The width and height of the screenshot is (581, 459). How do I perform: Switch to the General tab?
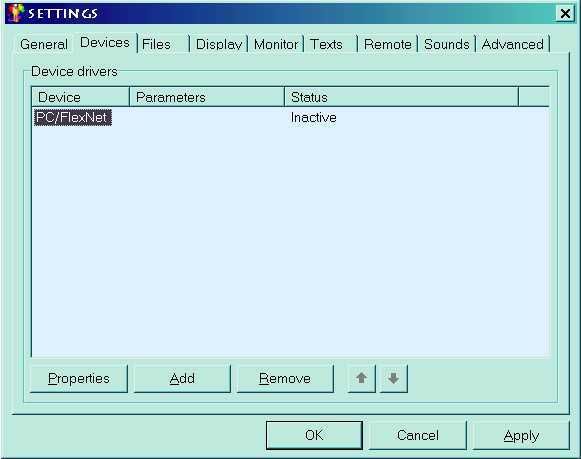pos(44,44)
